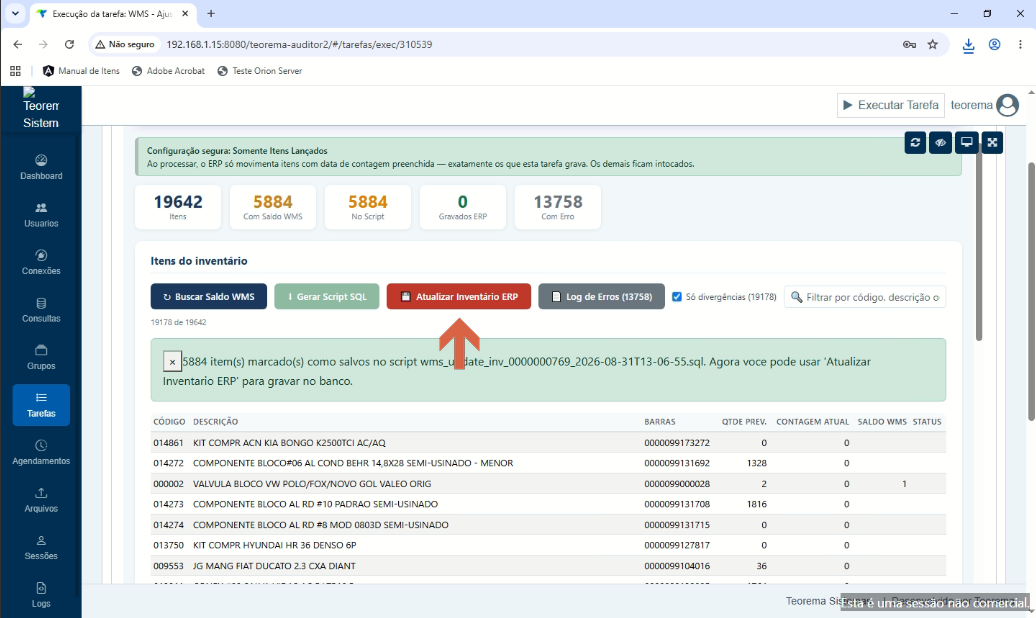Click the page vertical scrollbar

point(1031,291)
